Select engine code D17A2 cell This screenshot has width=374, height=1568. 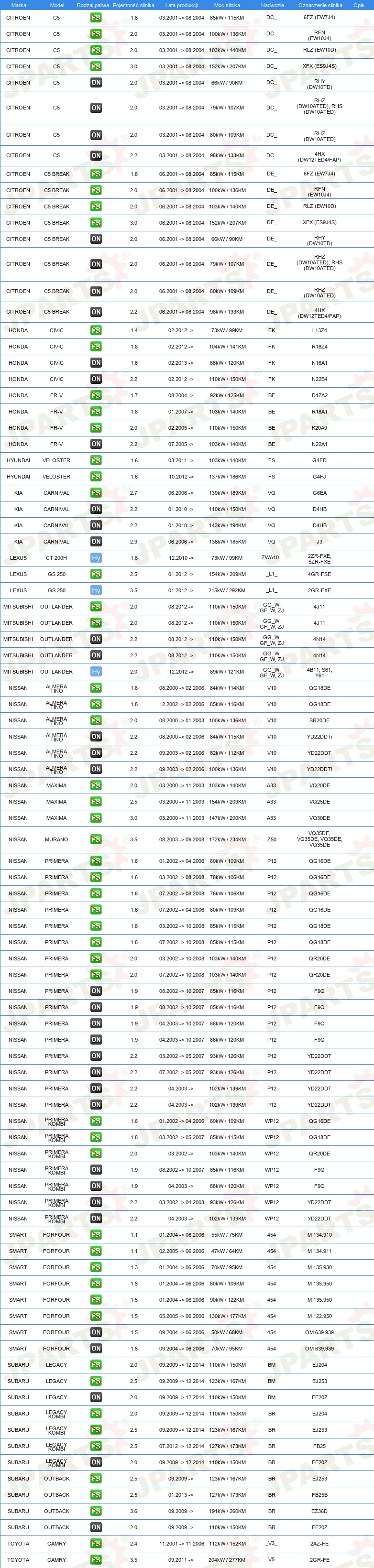pos(319,396)
